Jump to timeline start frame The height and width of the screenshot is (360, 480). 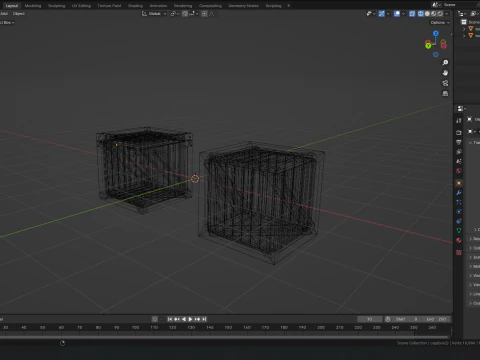(x=170, y=319)
